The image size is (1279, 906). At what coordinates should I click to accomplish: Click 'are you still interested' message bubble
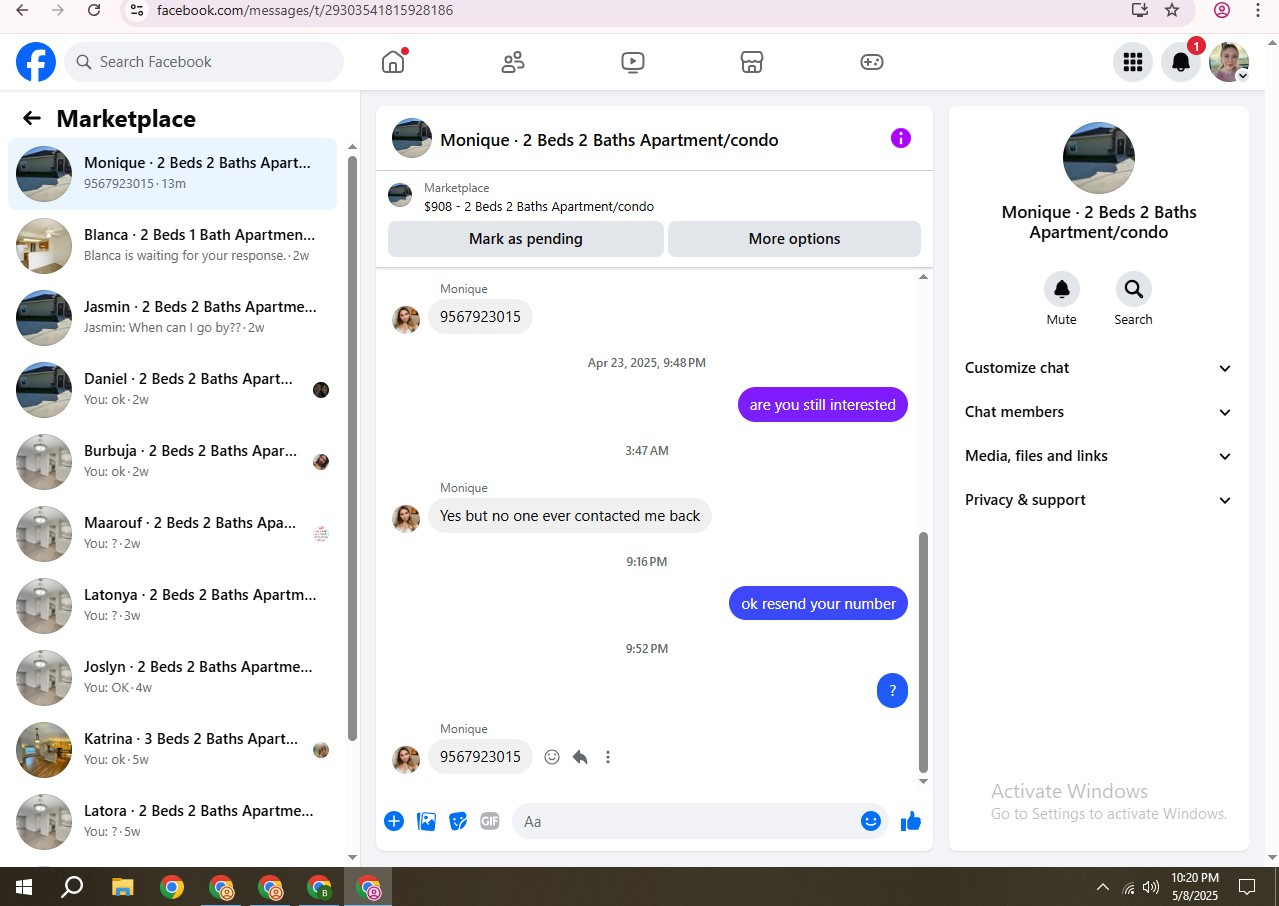823,405
